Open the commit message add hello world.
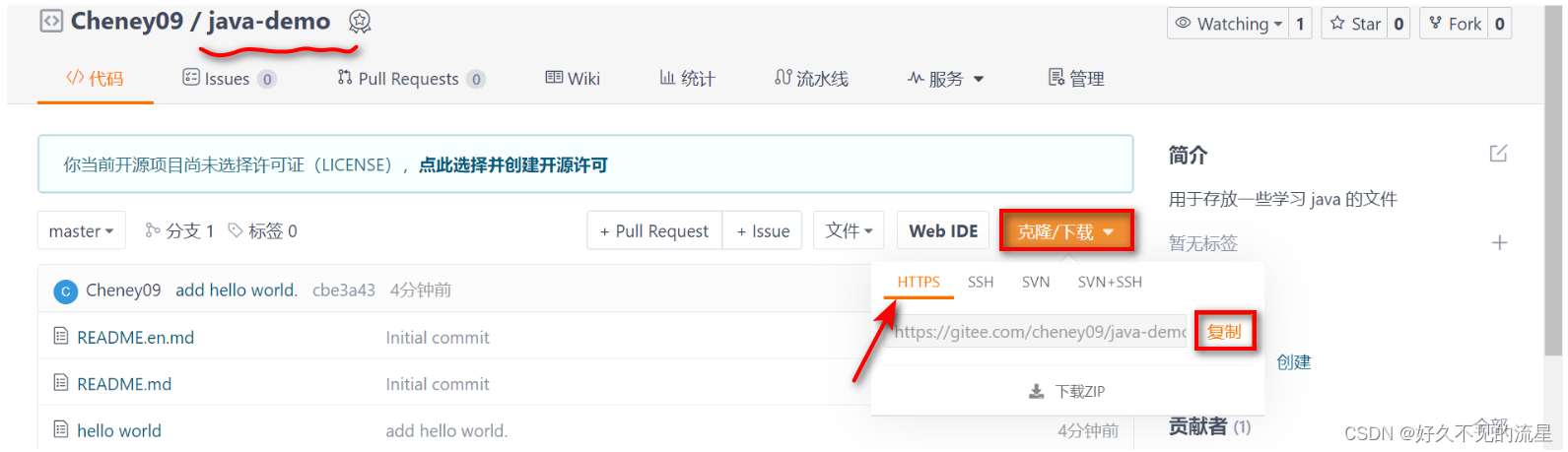The image size is (1568, 452). click(x=237, y=290)
